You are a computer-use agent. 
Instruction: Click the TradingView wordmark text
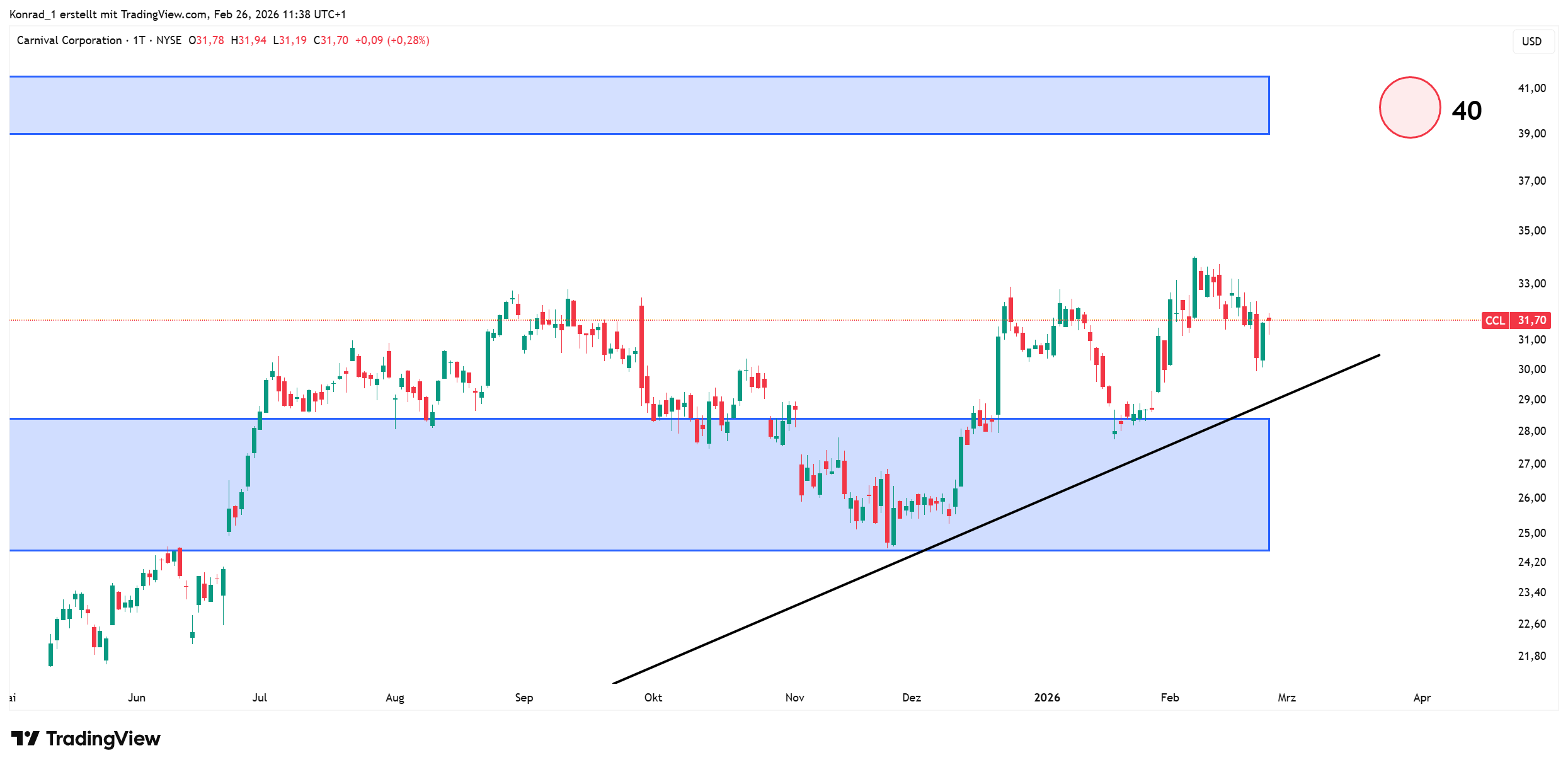[103, 739]
